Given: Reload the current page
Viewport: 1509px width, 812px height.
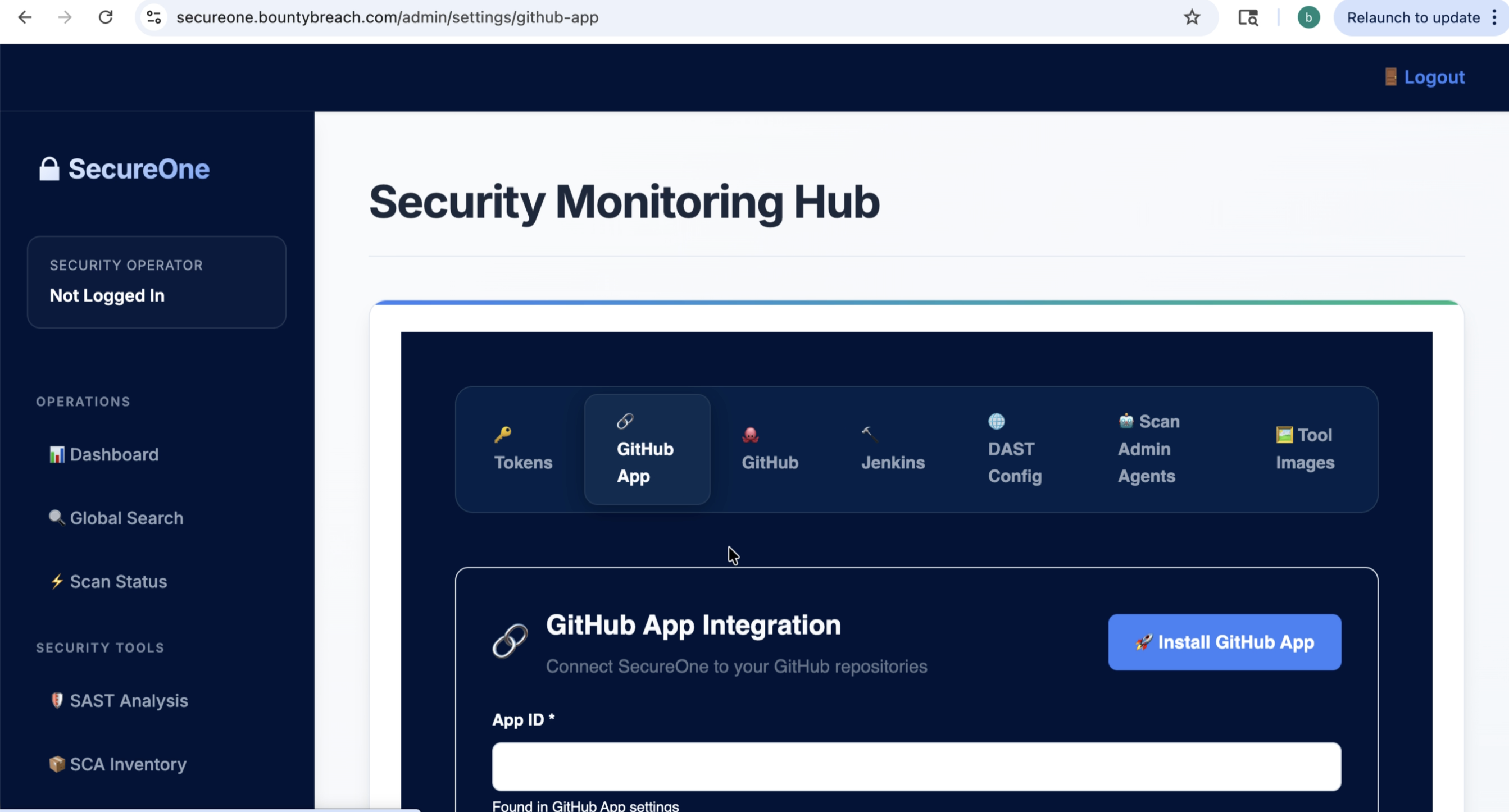Looking at the screenshot, I should 106,17.
